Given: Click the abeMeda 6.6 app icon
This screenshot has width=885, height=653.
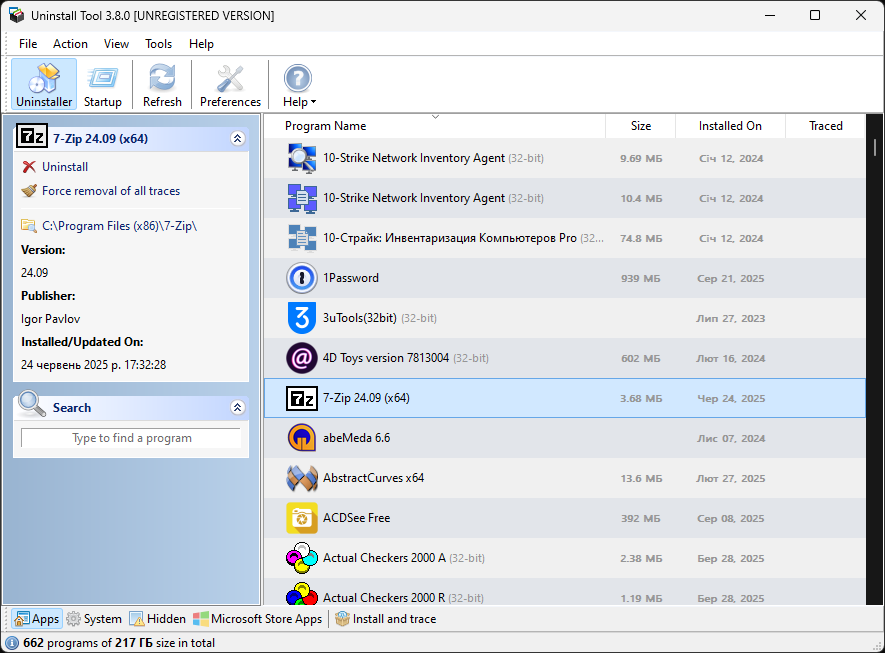Looking at the screenshot, I should click(301, 438).
